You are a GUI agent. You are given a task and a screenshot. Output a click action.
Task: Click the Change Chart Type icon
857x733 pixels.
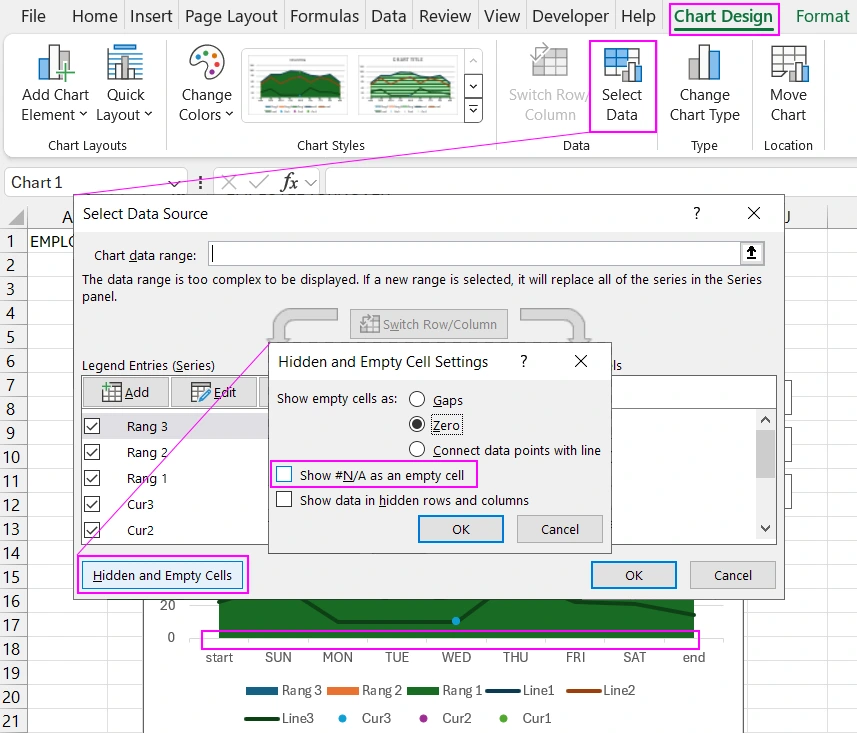click(704, 63)
